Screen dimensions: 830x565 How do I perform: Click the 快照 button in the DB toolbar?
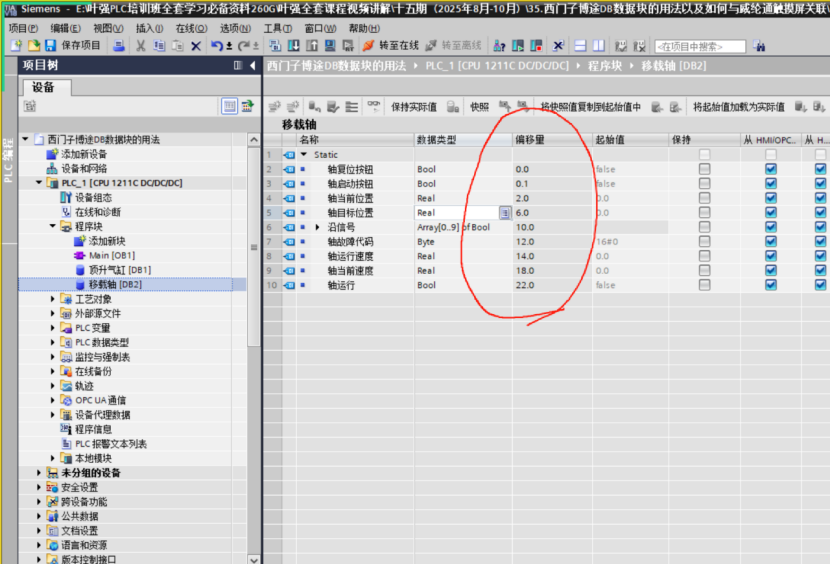(480, 107)
